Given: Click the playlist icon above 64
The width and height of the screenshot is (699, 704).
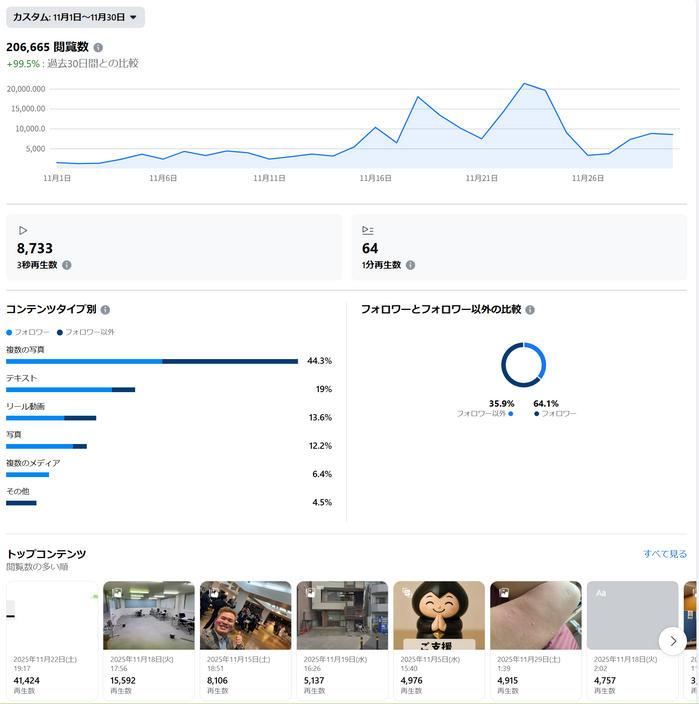Looking at the screenshot, I should [x=368, y=230].
